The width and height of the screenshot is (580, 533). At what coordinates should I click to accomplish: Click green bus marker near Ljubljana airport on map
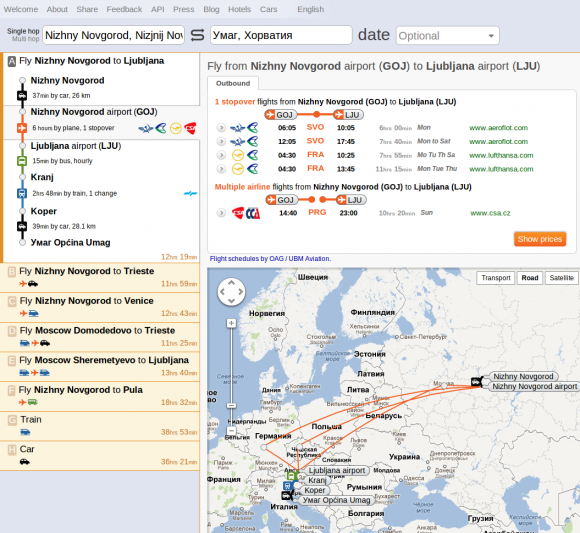(x=291, y=475)
